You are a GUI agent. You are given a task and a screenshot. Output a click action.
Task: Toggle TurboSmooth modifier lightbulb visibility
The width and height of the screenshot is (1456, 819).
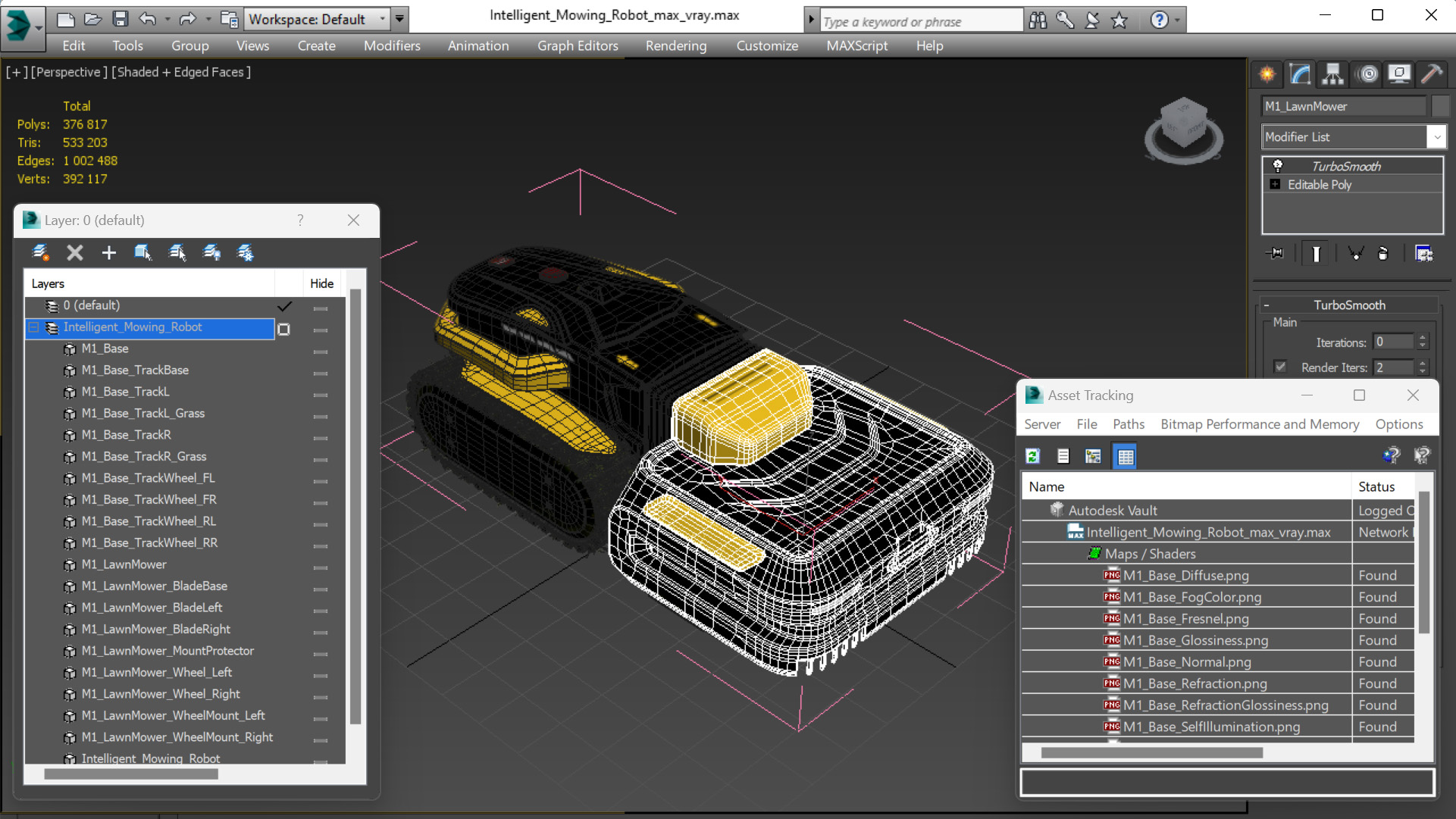tap(1277, 166)
